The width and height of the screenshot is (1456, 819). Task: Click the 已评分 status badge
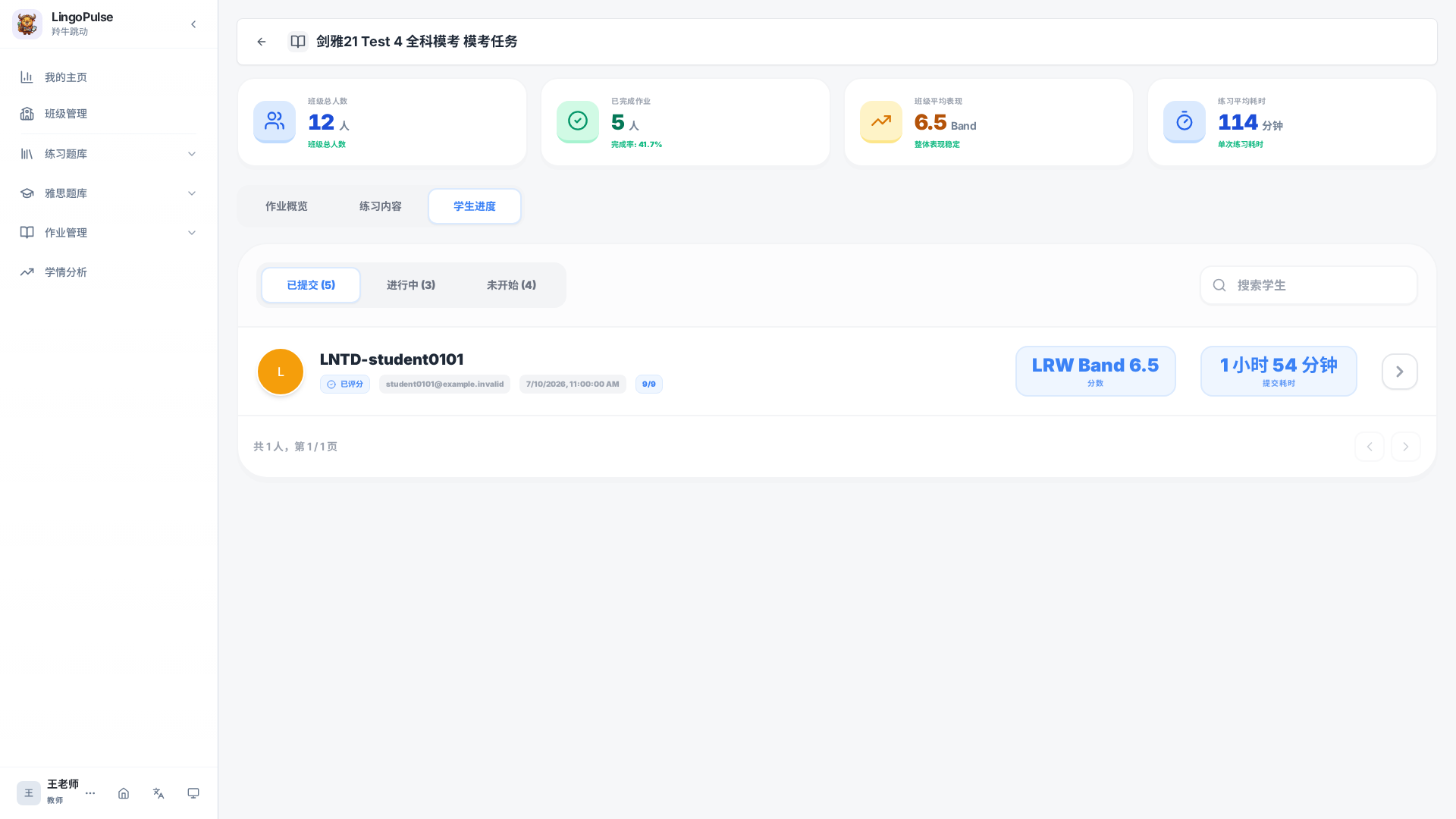click(345, 384)
